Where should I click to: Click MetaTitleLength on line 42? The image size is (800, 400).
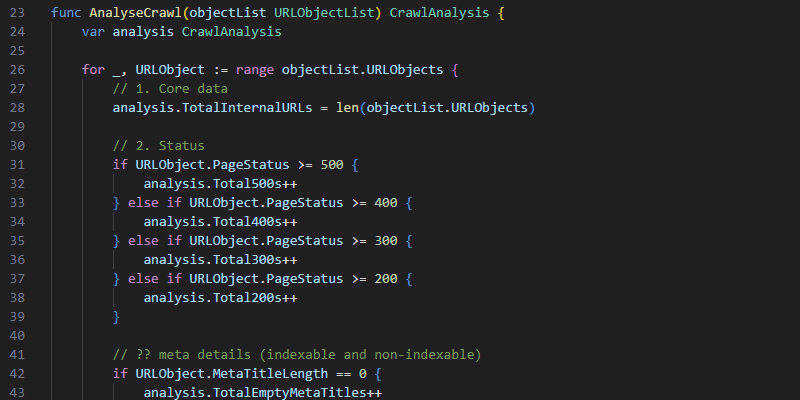270,373
